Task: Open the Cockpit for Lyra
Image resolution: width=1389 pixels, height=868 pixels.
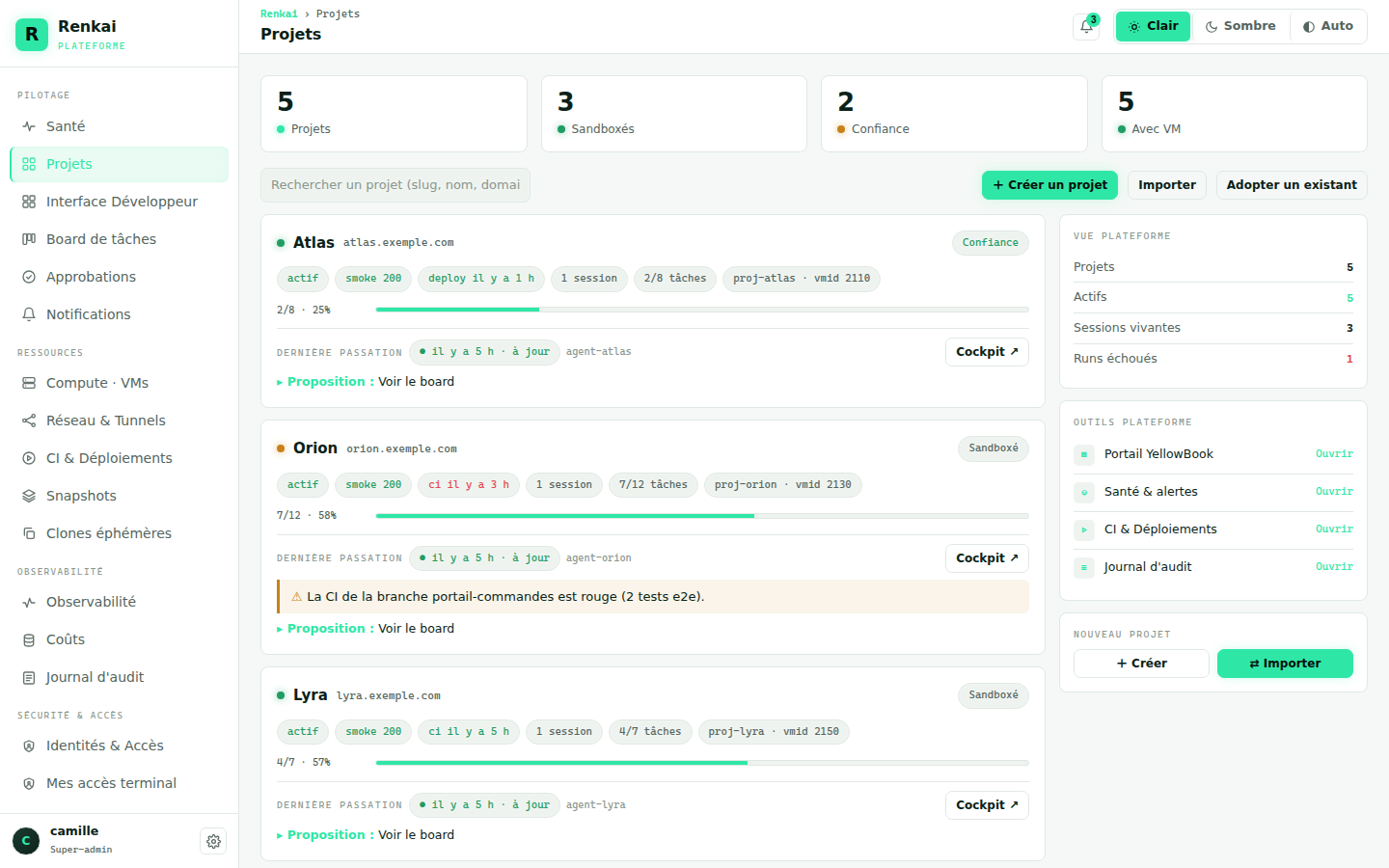Action: coord(987,805)
